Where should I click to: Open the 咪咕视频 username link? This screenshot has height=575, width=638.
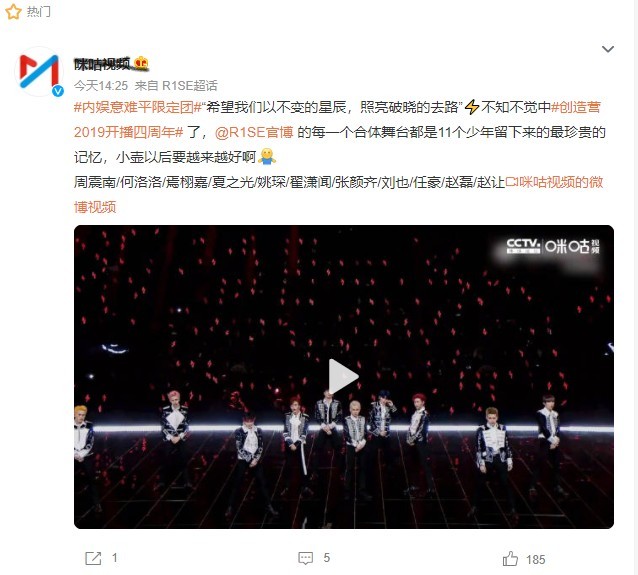(102, 64)
